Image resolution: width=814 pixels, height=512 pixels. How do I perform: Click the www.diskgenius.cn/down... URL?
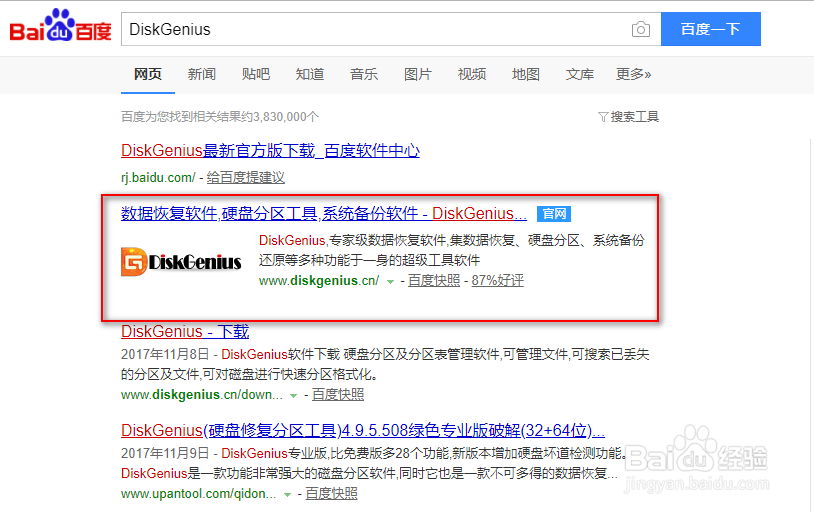tap(202, 395)
